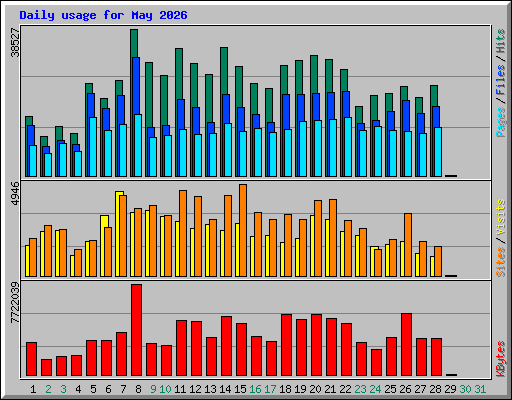The width and height of the screenshot is (512, 400).
Task: Click day 4 on the x-axis
Action: tap(78, 389)
